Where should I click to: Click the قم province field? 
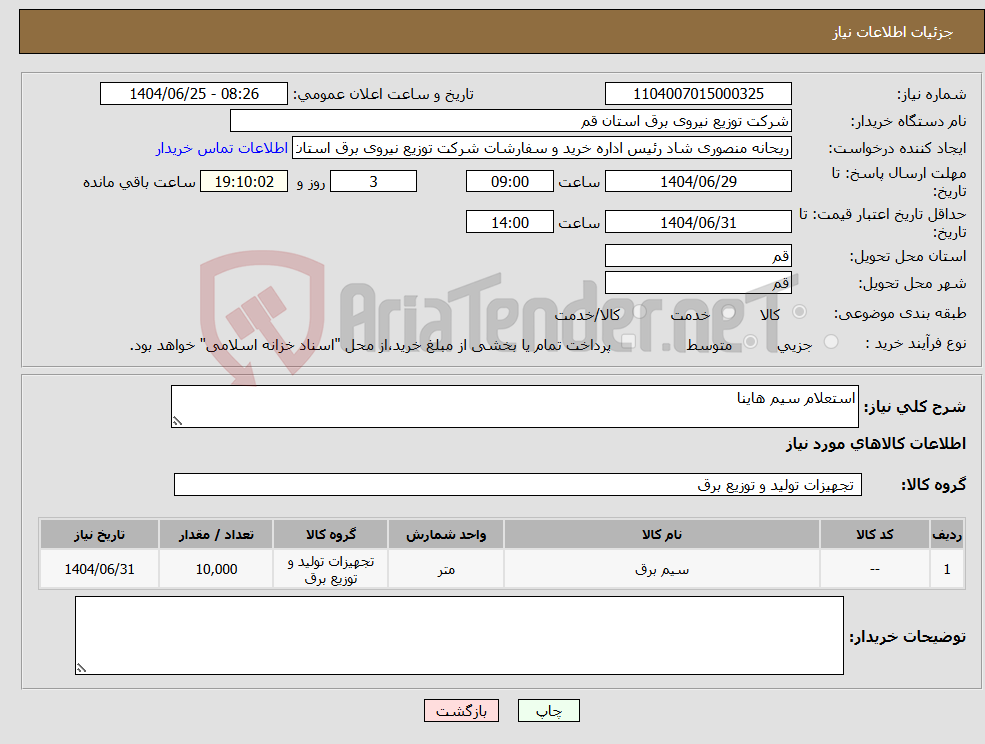[698, 255]
